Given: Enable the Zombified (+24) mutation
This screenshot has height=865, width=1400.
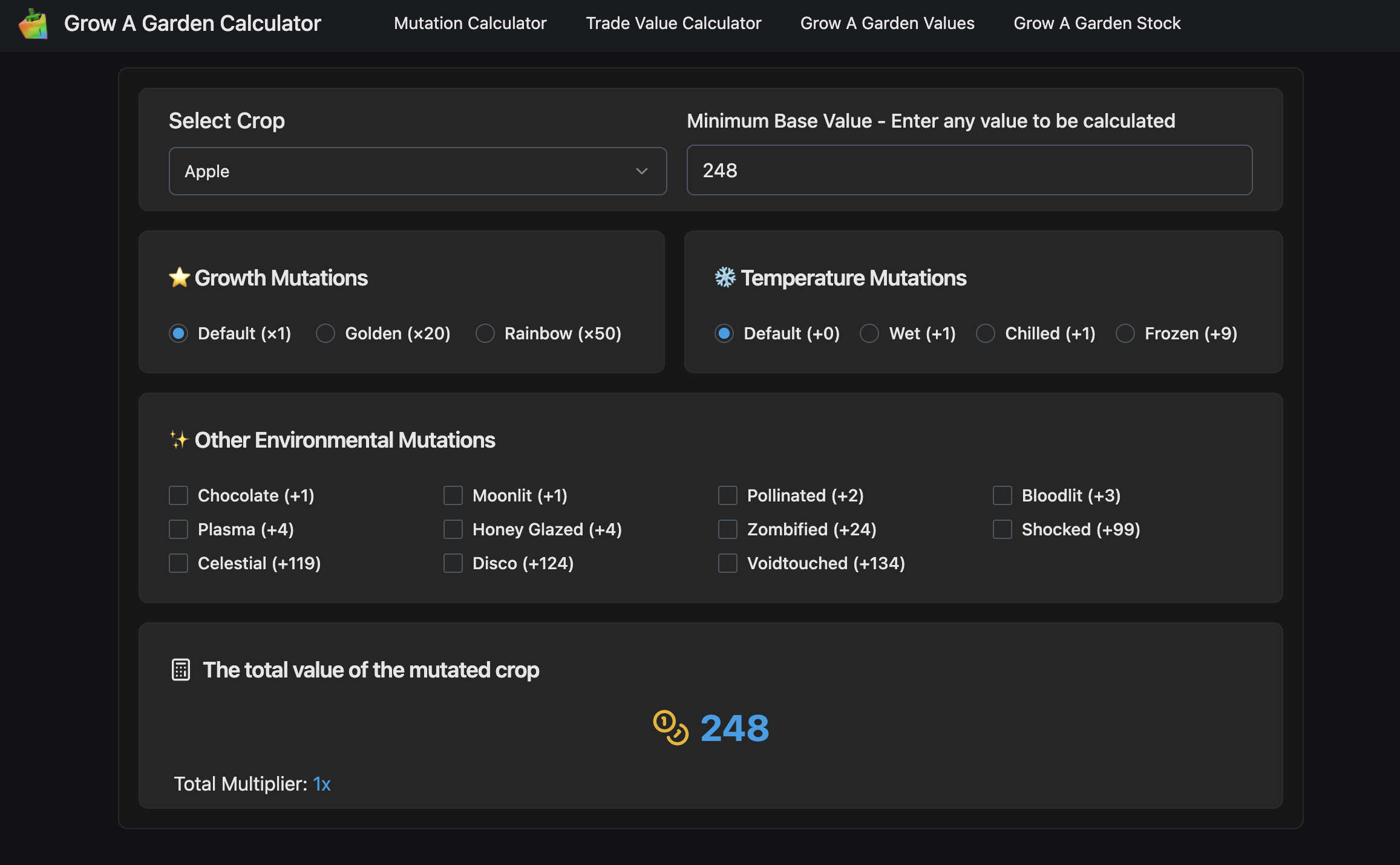Looking at the screenshot, I should click(x=728, y=529).
